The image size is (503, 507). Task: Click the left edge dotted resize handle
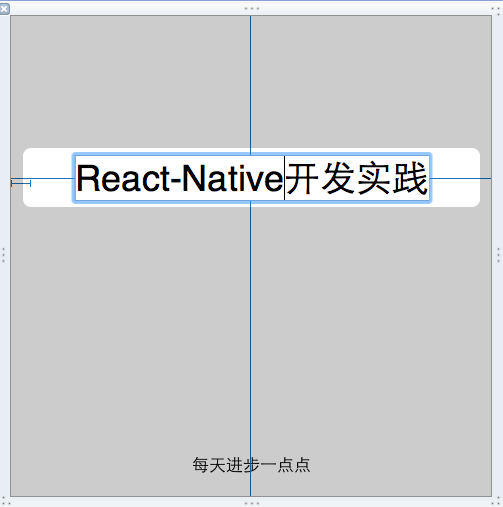(x=4, y=255)
